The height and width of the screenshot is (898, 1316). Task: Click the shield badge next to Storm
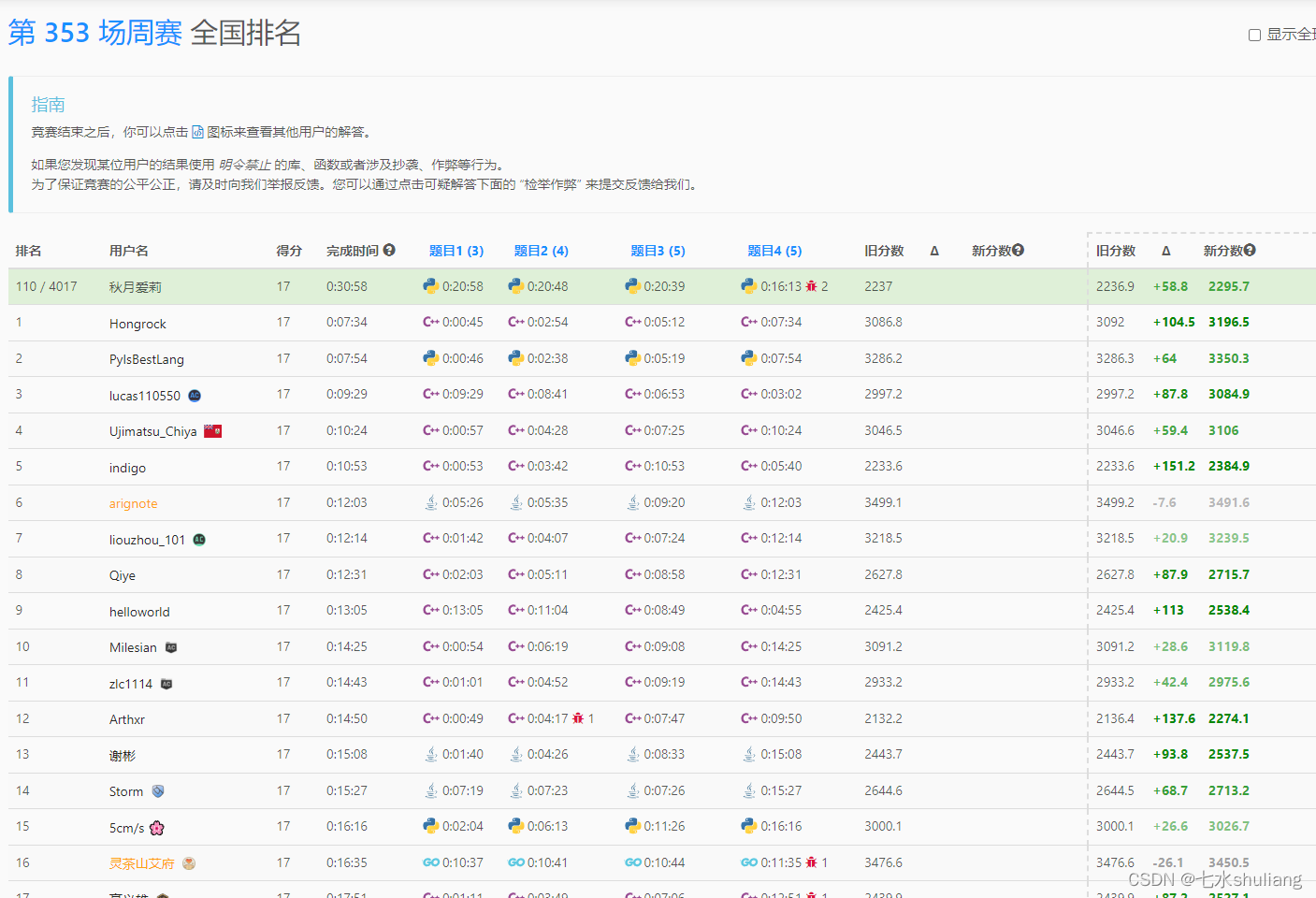[x=158, y=791]
